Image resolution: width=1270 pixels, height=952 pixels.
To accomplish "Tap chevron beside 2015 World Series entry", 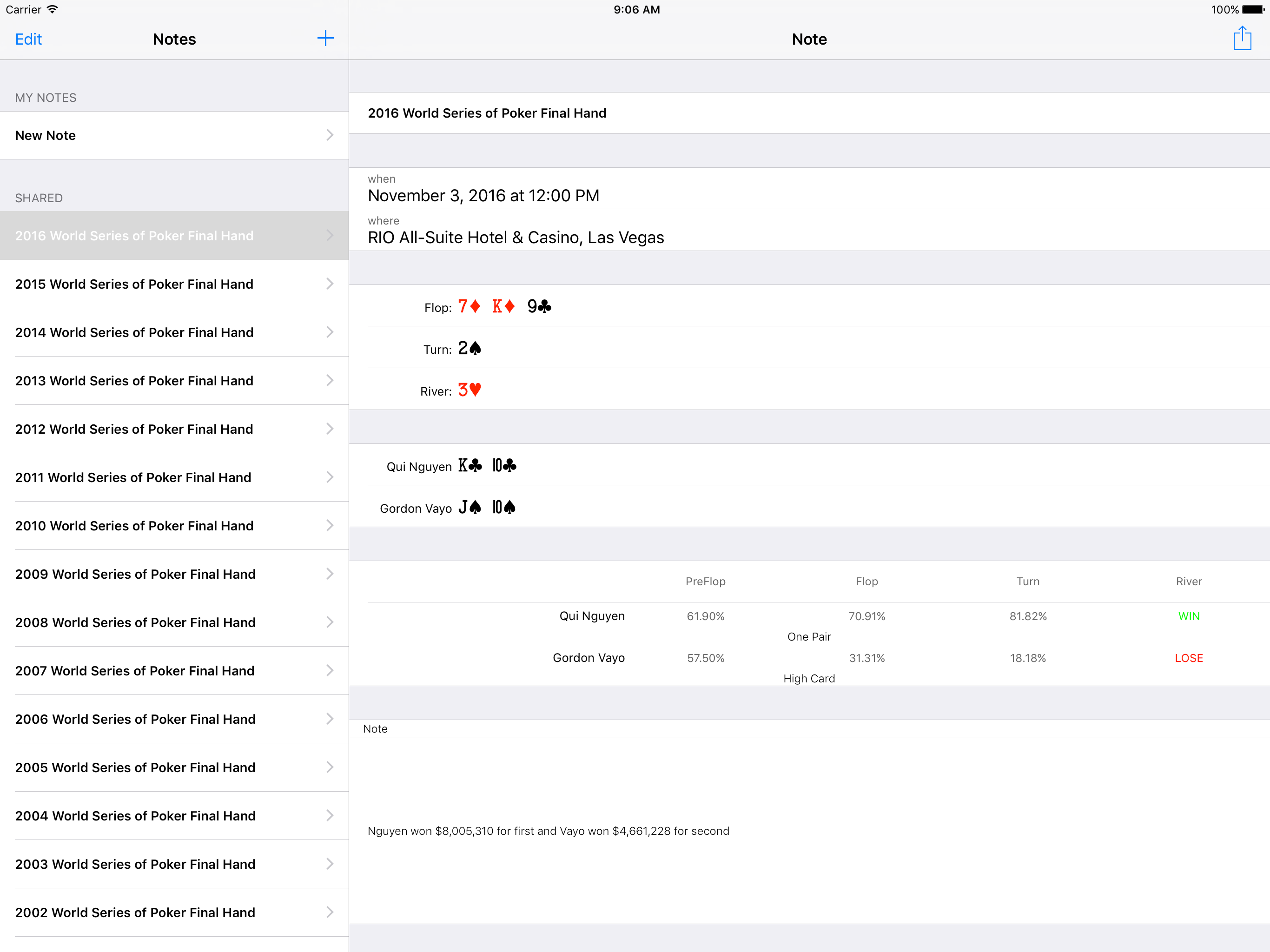I will point(330,284).
